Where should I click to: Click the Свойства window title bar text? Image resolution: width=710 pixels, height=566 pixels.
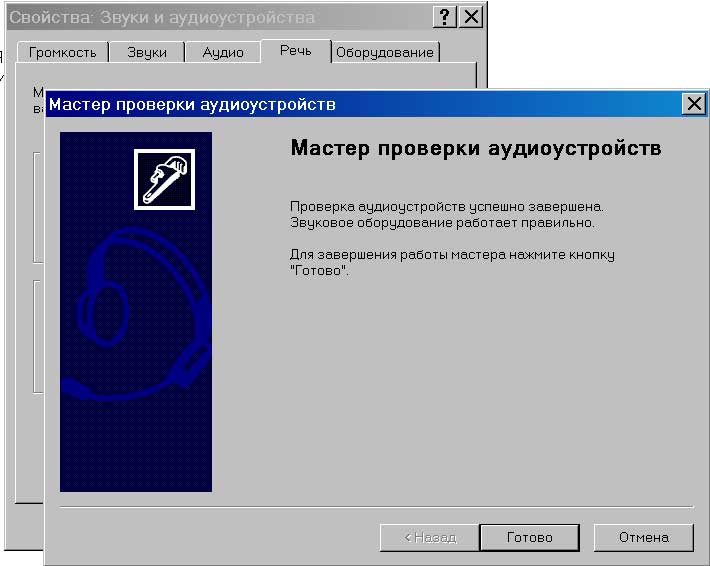point(160,17)
